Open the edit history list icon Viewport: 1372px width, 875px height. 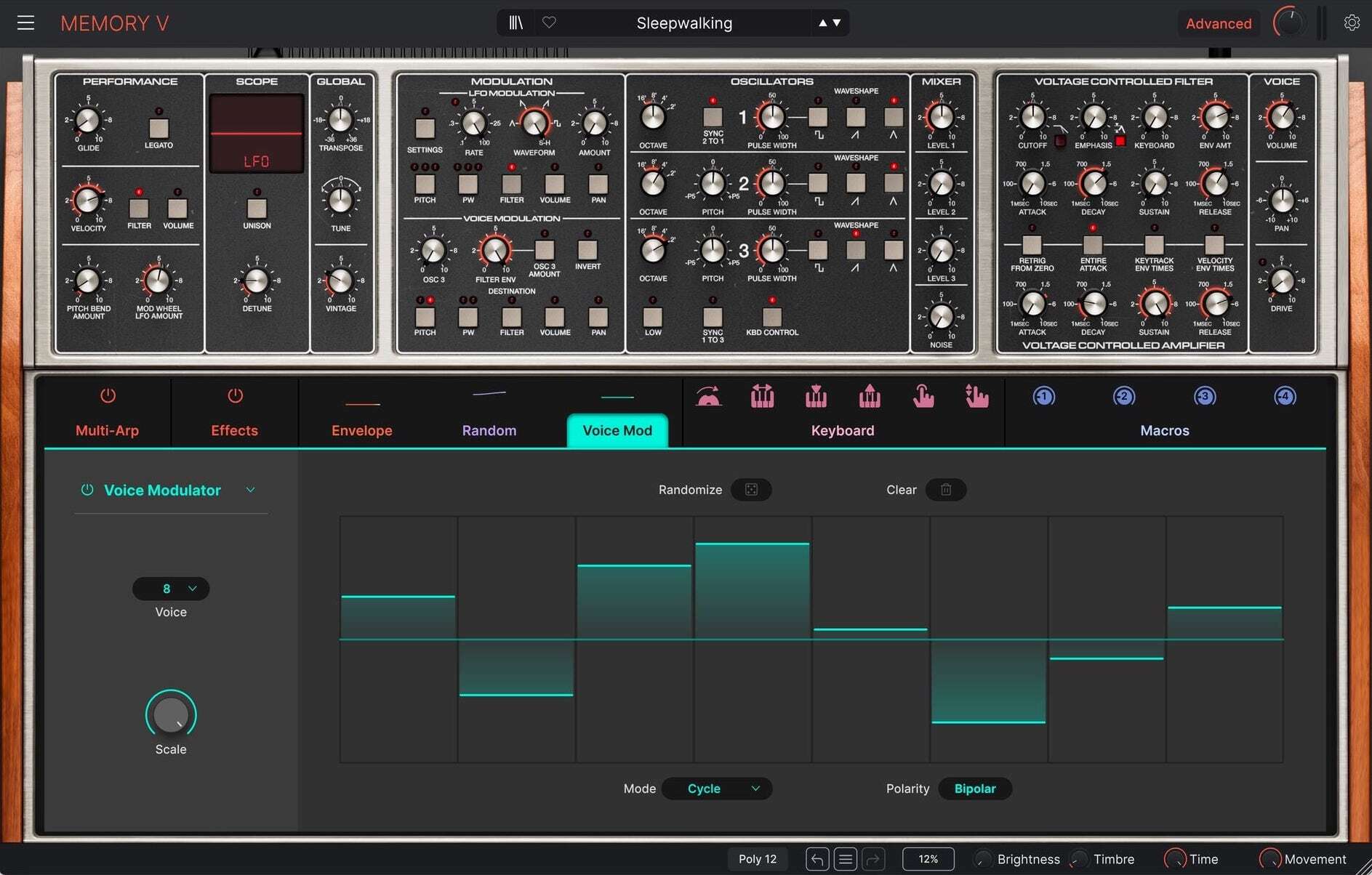click(845, 859)
